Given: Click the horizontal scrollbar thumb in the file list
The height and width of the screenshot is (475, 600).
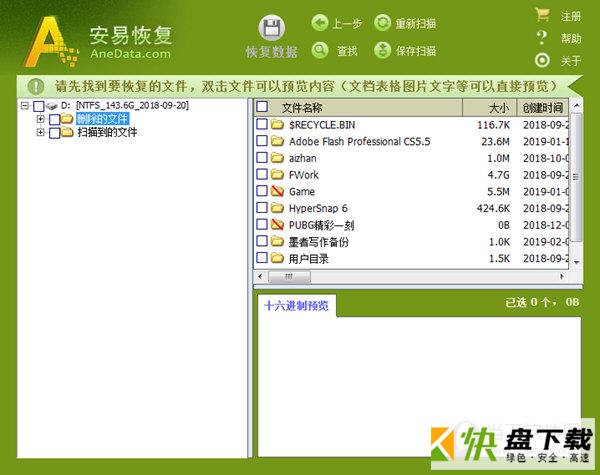Looking at the screenshot, I should point(289,276).
